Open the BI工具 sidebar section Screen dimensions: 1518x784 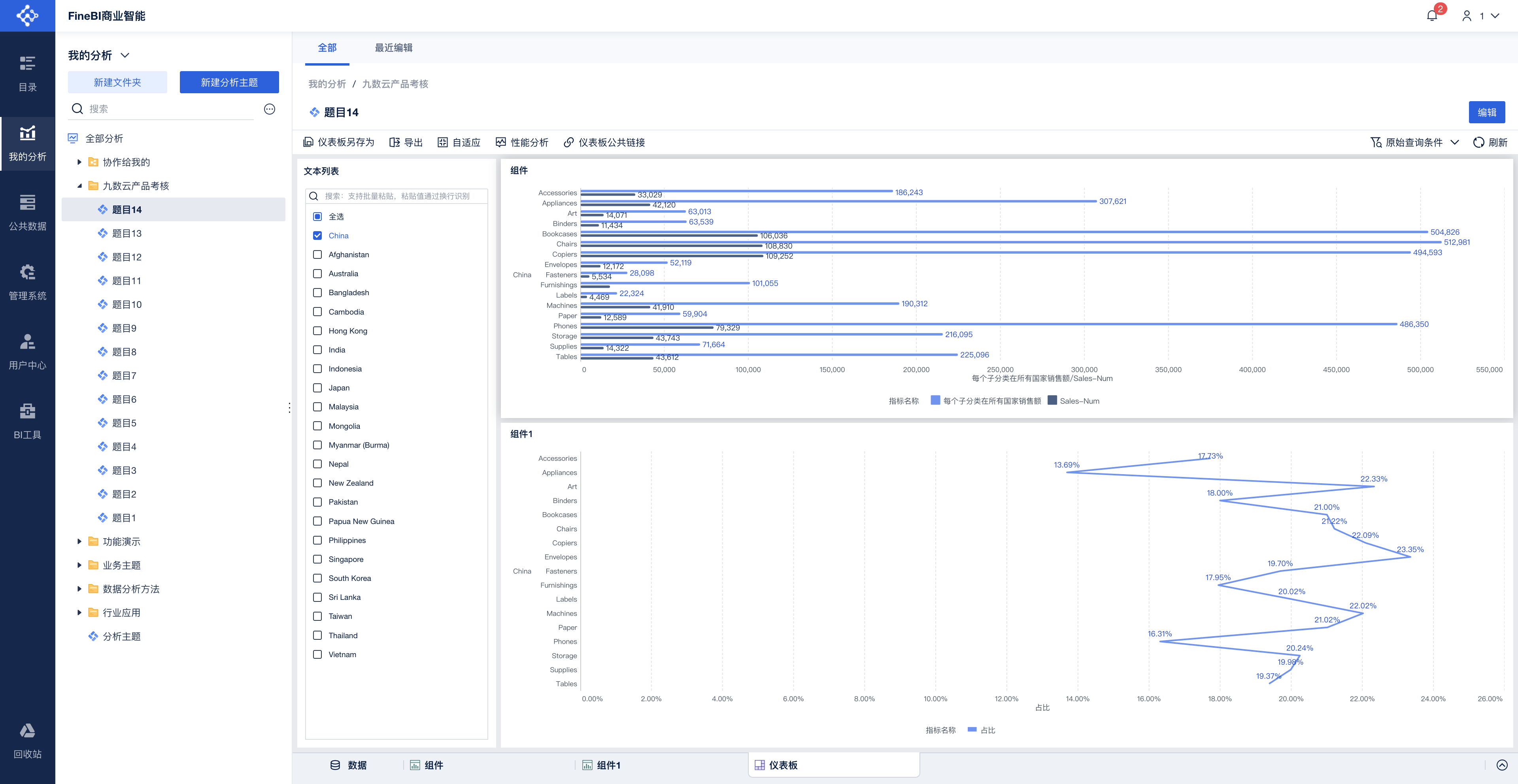click(x=27, y=422)
